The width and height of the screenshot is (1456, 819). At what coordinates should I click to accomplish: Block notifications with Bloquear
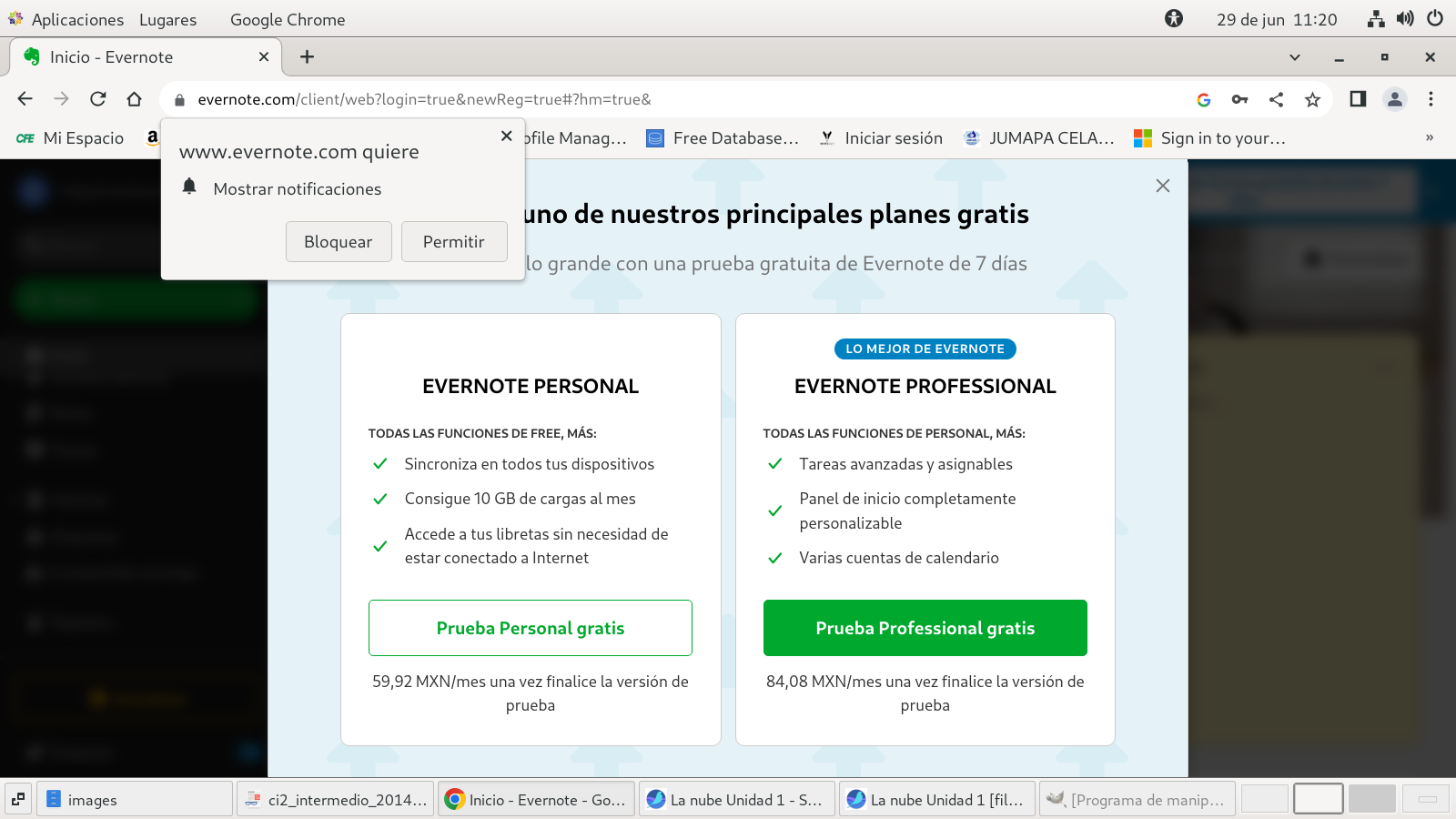[339, 242]
